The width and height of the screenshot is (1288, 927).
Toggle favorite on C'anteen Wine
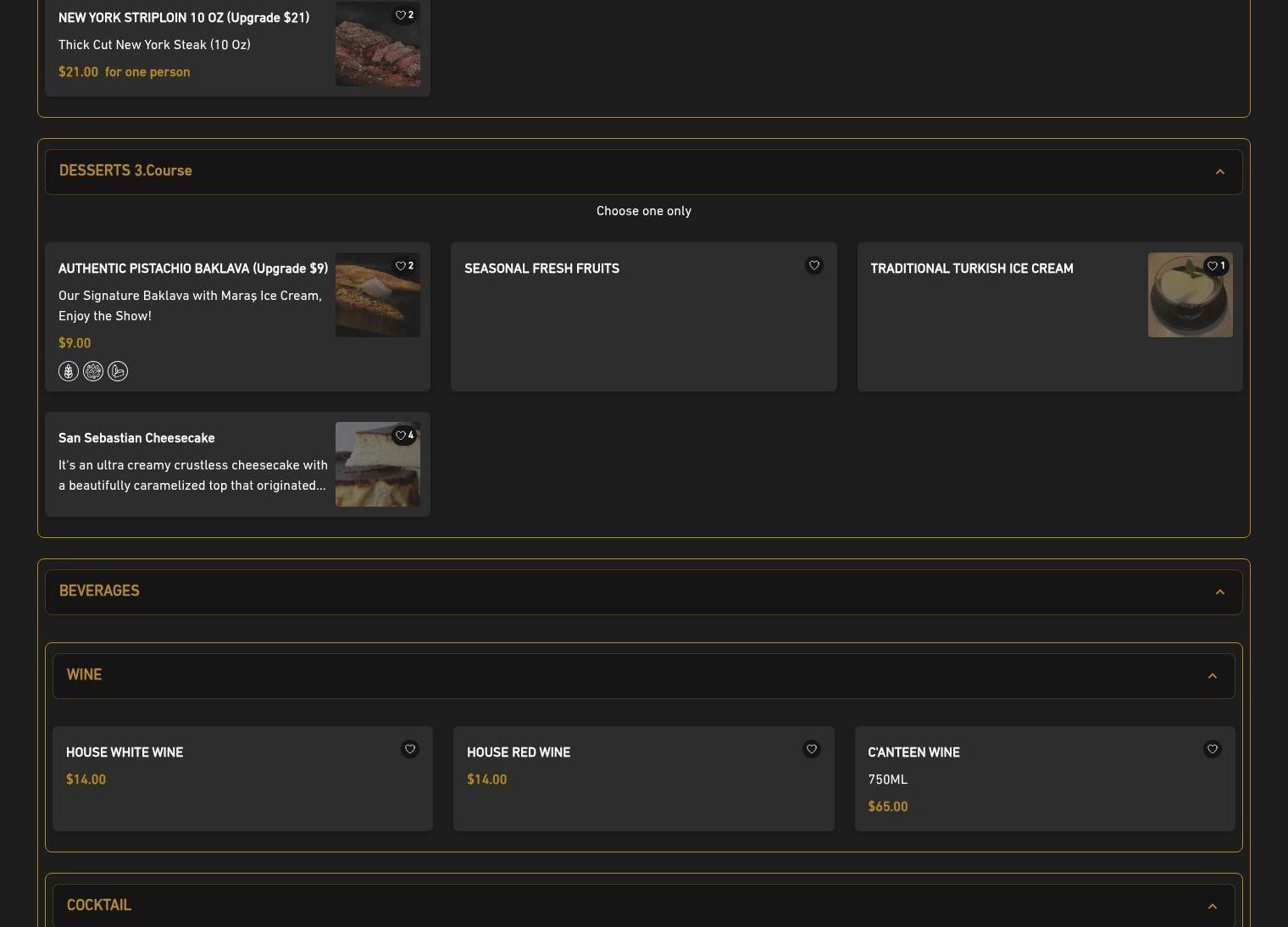point(1212,749)
